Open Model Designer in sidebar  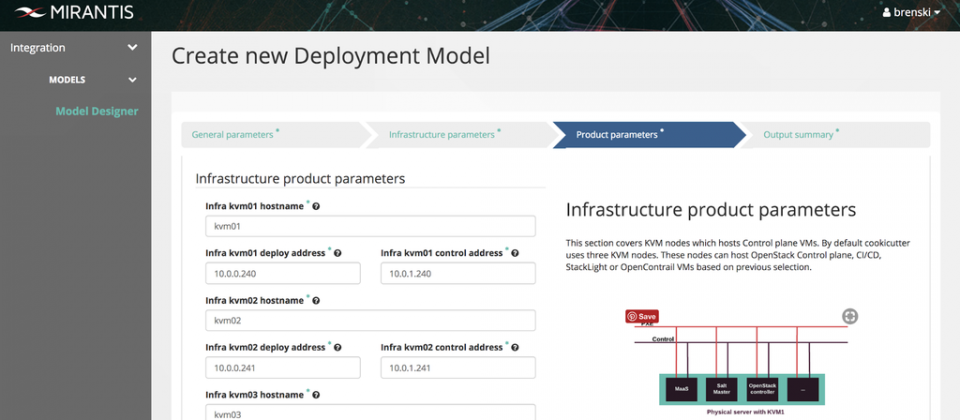(x=97, y=111)
